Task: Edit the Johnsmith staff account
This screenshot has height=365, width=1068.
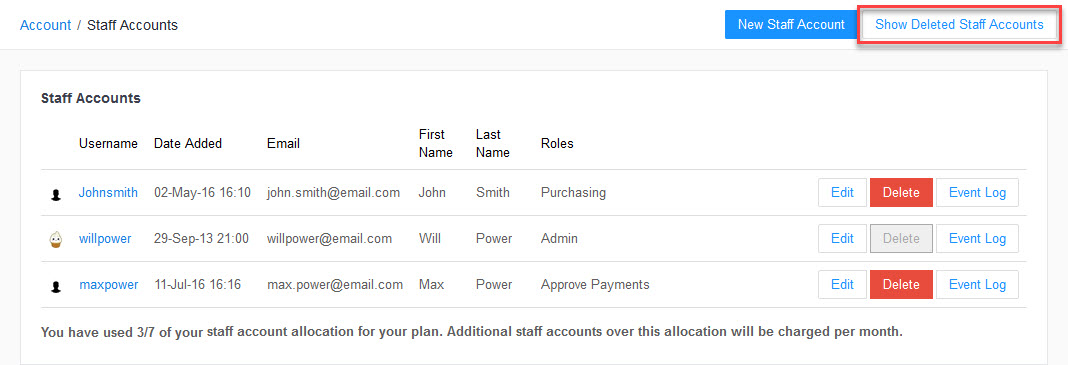Action: (842, 193)
